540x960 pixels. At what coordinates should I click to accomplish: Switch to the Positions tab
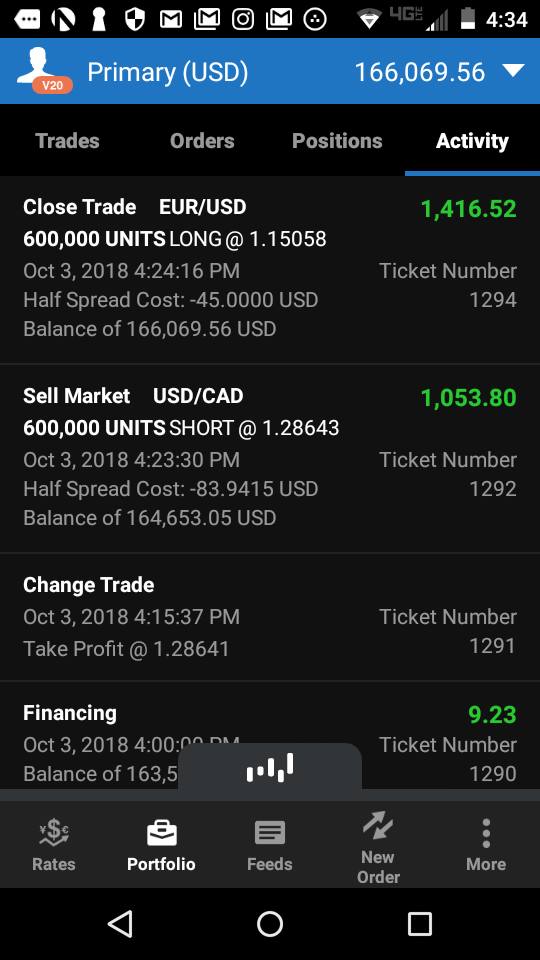337,141
